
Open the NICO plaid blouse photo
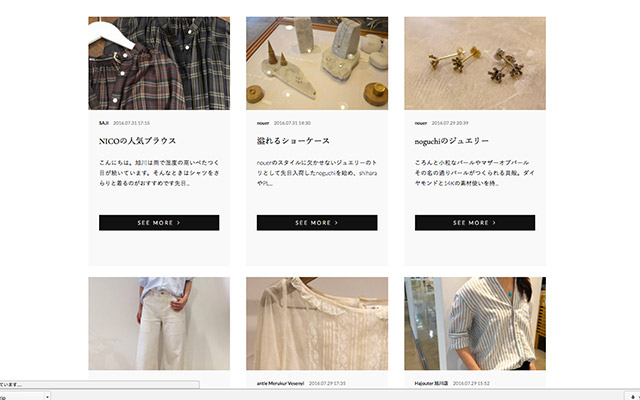coord(159,63)
